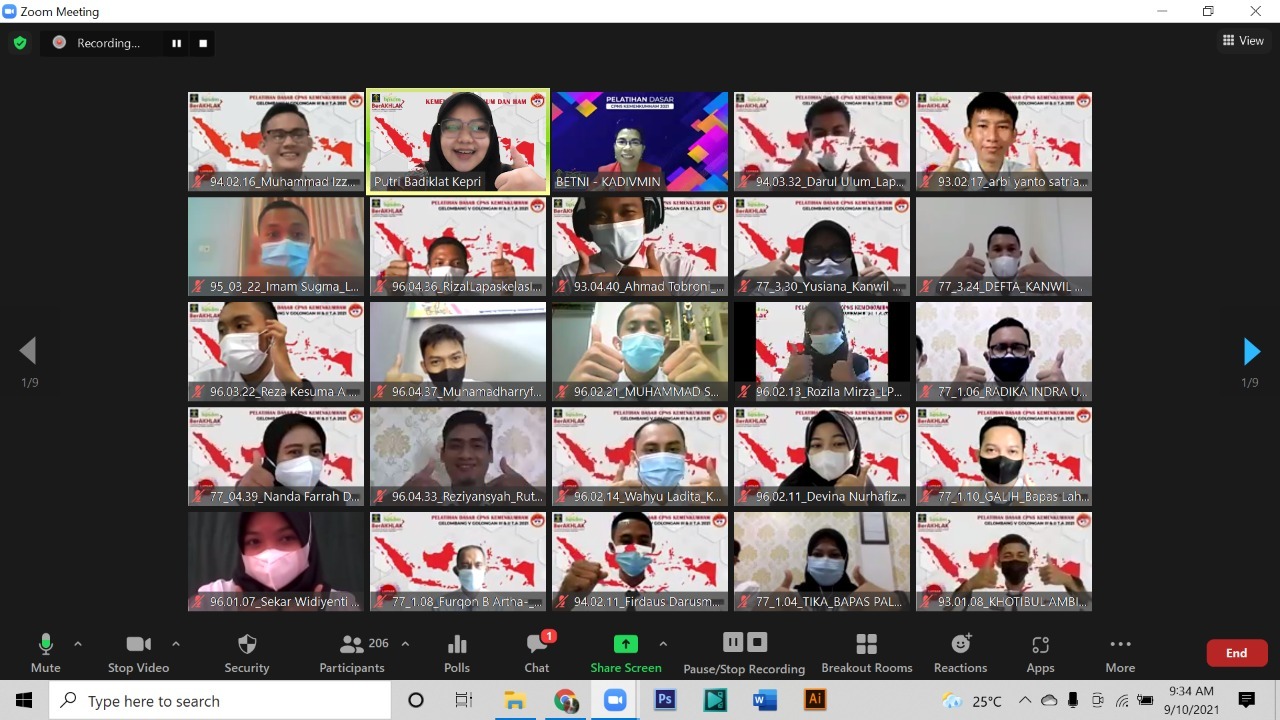This screenshot has width=1280, height=720.
Task: Open the Participants list
Action: [352, 653]
